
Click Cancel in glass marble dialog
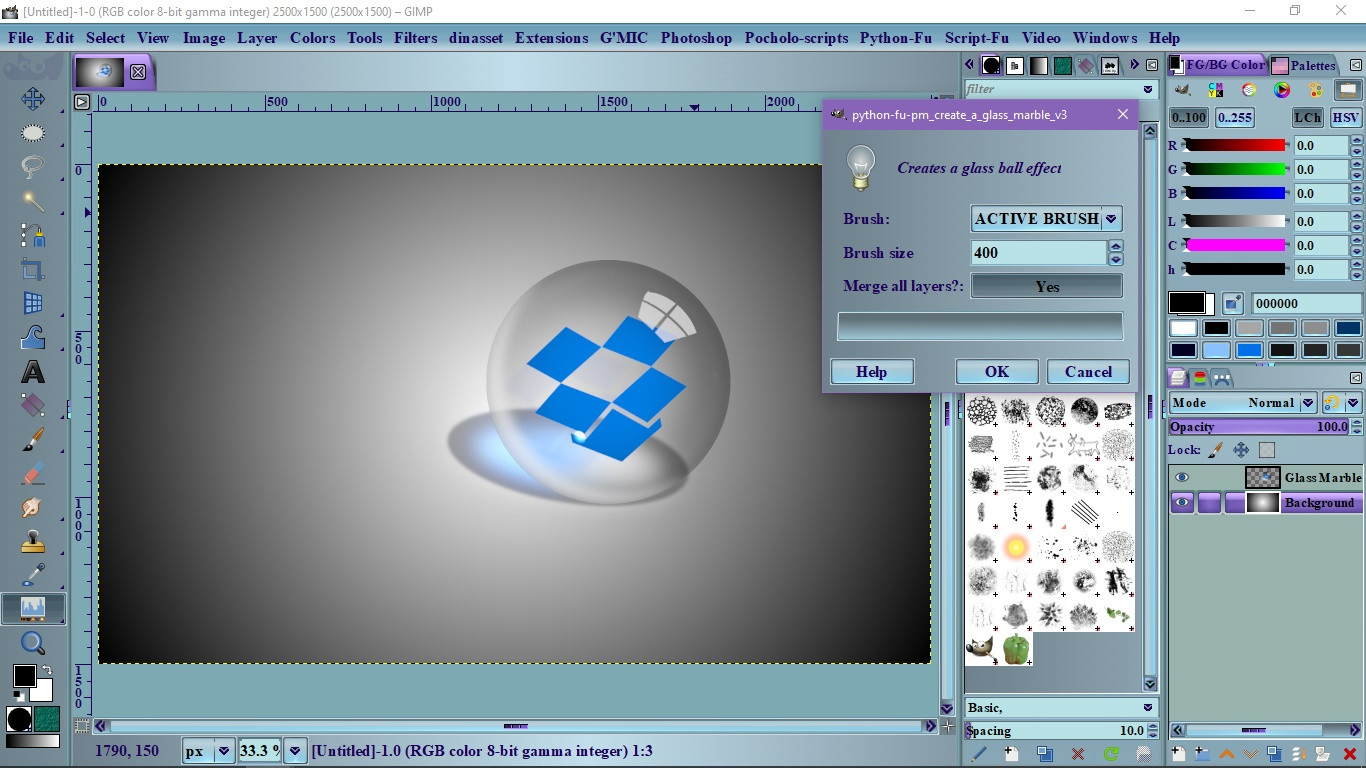tap(1088, 372)
